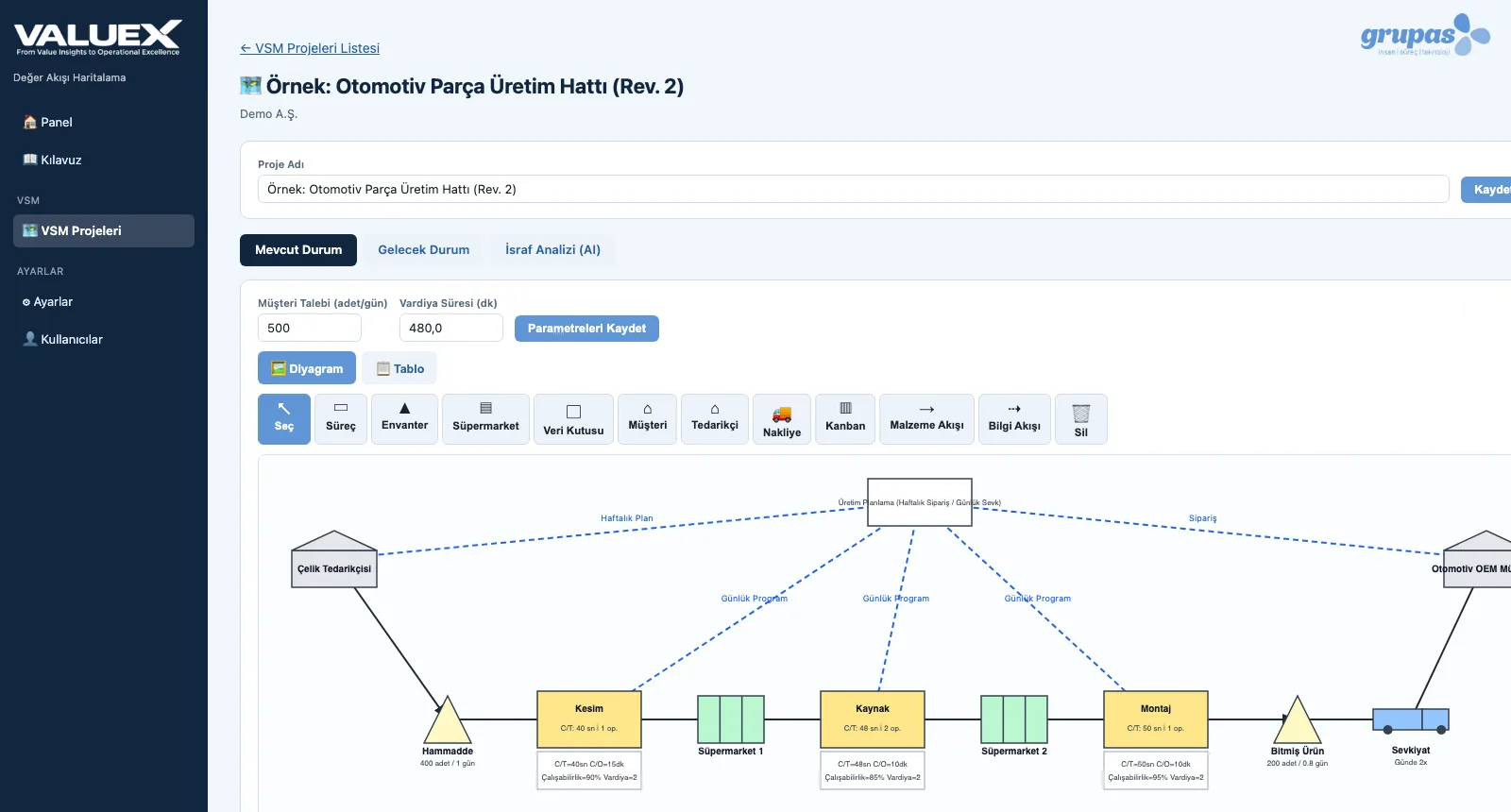Go to VSM Projeleri in sidebar
Viewport: 1511px width, 812px height.
click(104, 230)
